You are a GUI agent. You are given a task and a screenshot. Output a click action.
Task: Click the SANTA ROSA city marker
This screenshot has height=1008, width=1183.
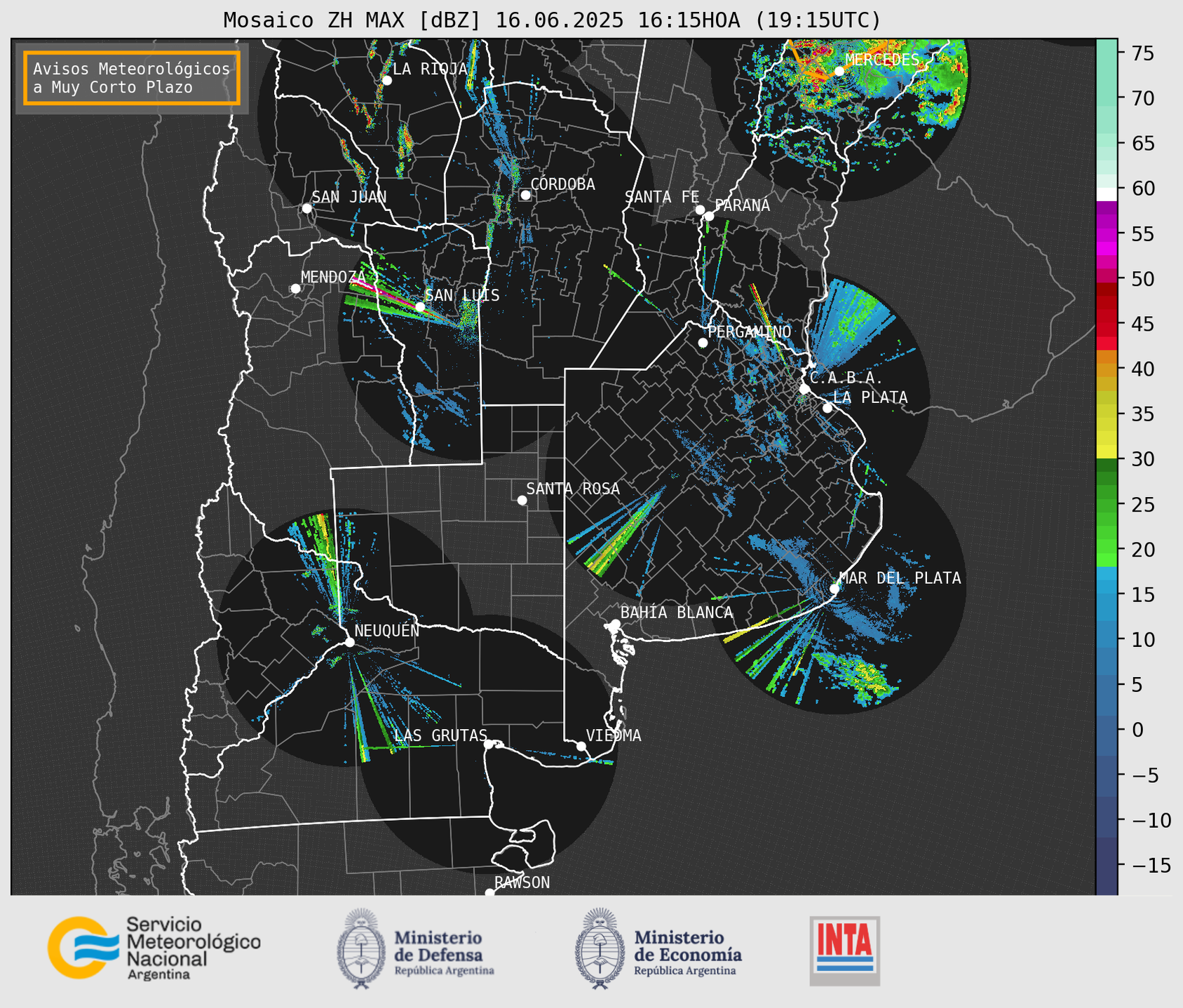[x=522, y=500]
